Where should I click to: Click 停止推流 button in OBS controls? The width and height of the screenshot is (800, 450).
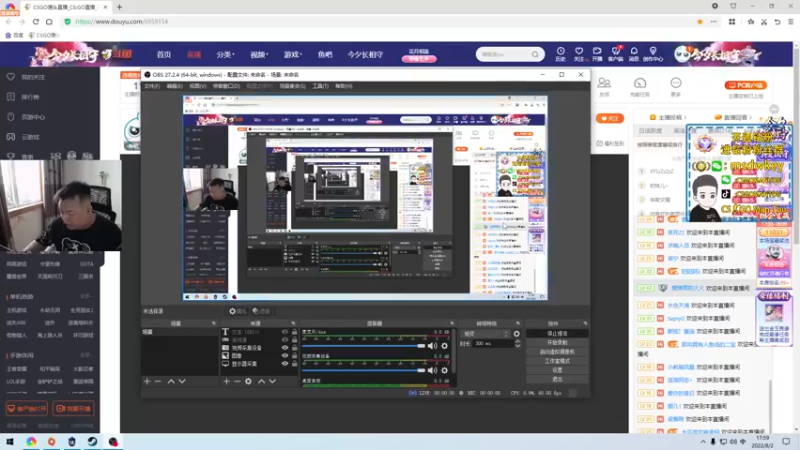click(x=557, y=334)
